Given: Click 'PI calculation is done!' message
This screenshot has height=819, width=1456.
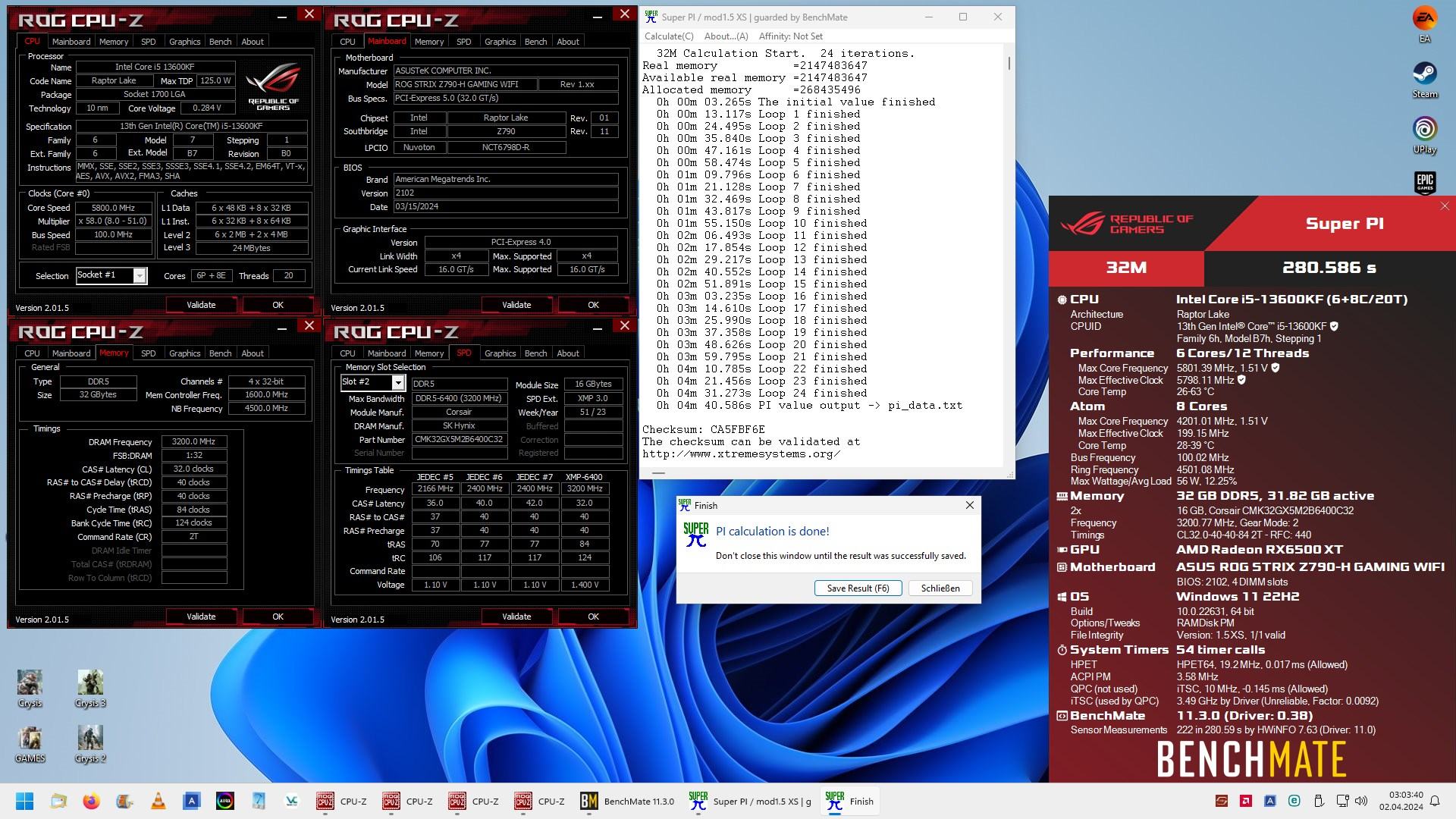Looking at the screenshot, I should (772, 532).
